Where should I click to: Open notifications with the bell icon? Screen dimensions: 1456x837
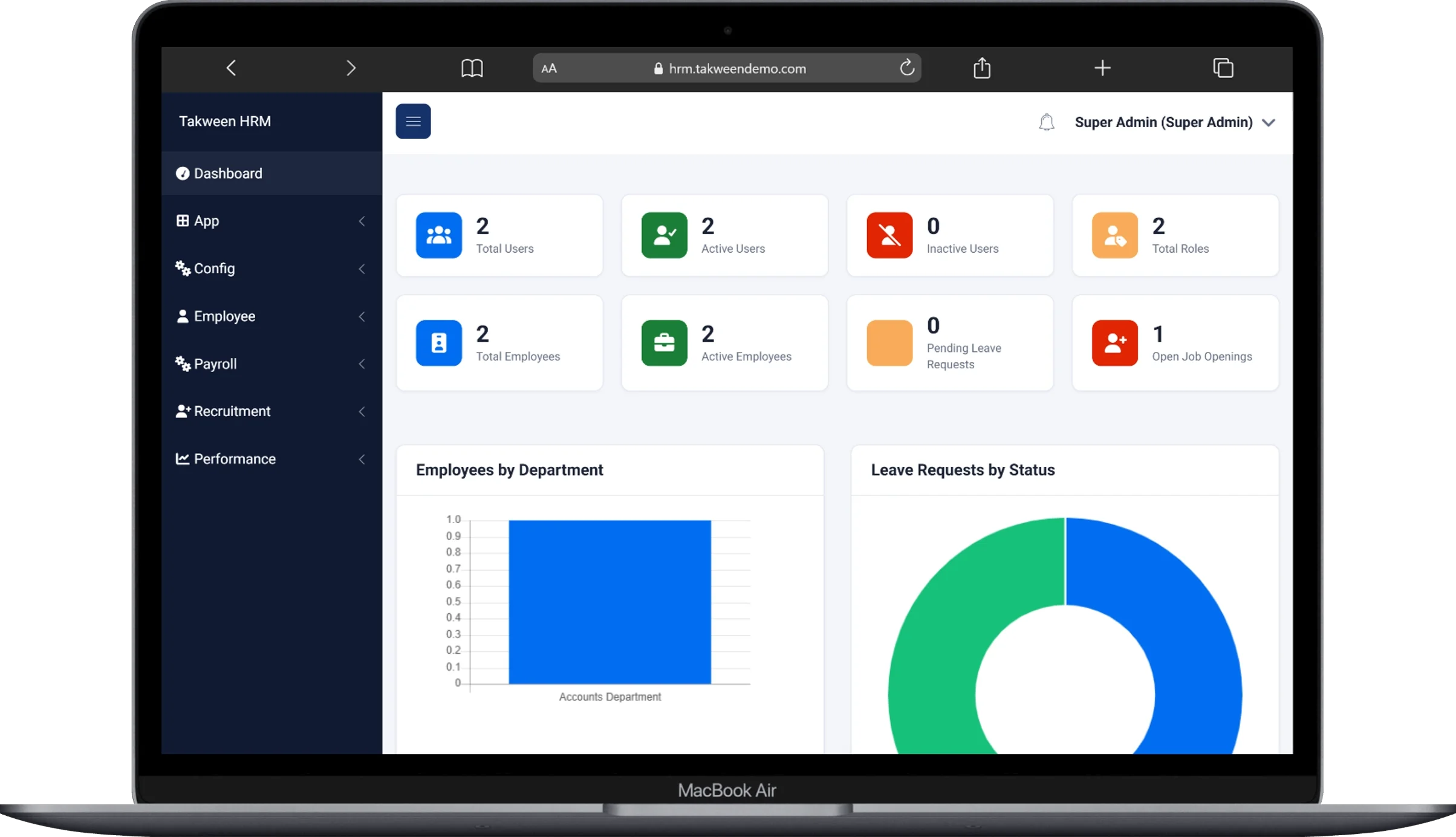1046,122
